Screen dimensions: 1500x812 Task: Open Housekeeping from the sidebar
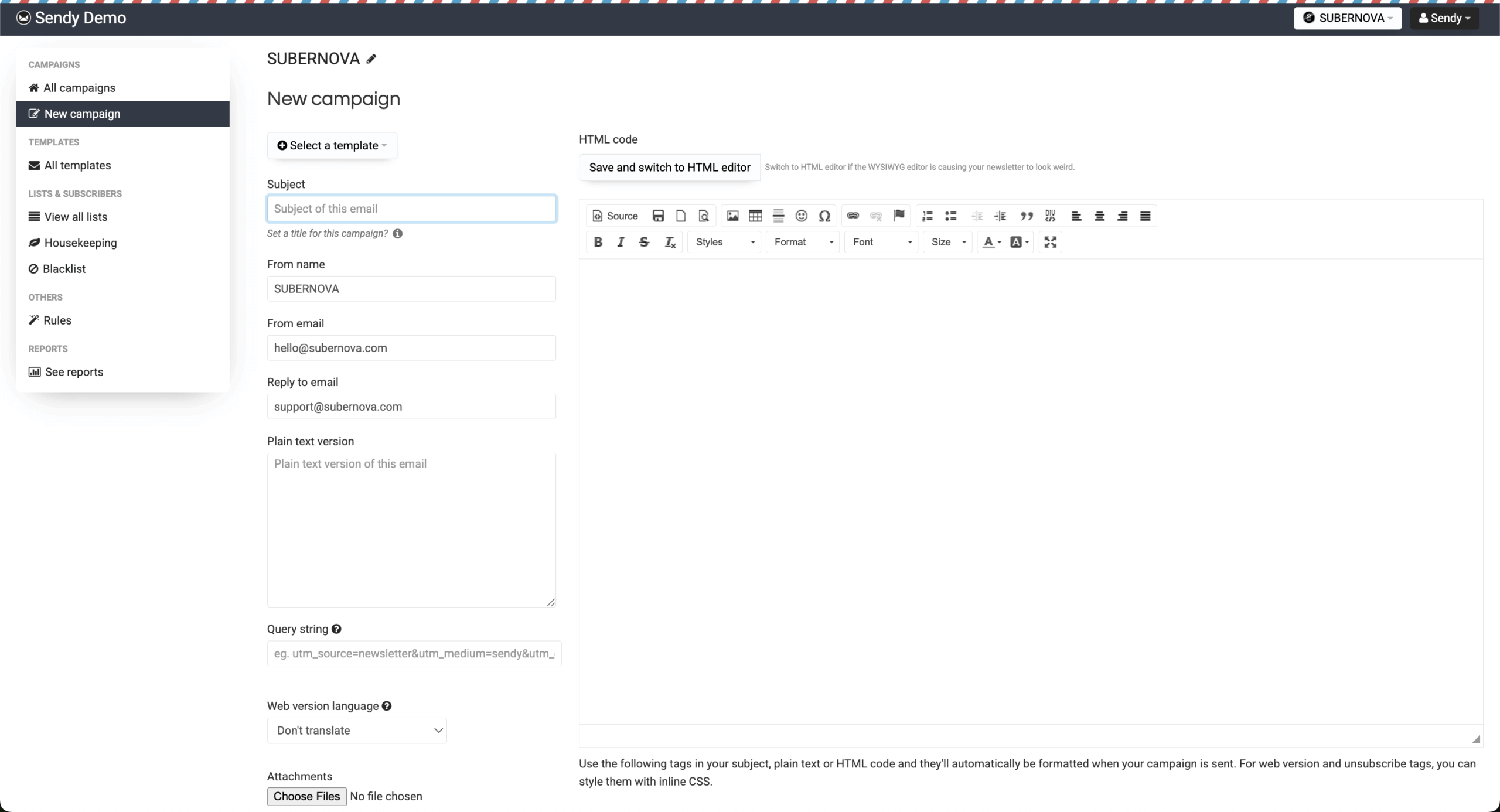[80, 243]
